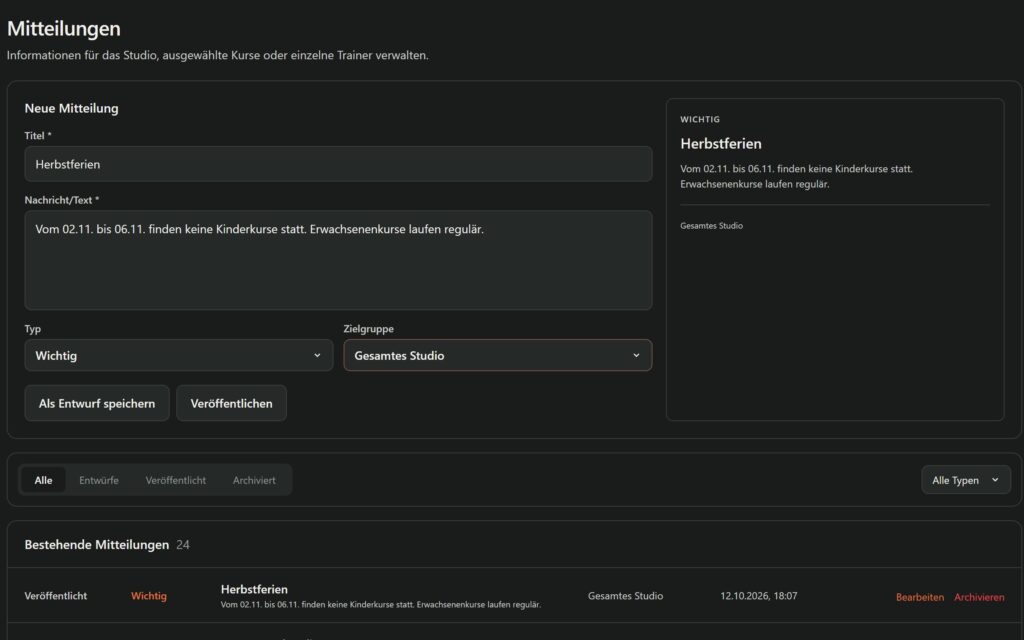Open the Zielgruppe dropdown set to Gesamtes Studio

click(498, 355)
